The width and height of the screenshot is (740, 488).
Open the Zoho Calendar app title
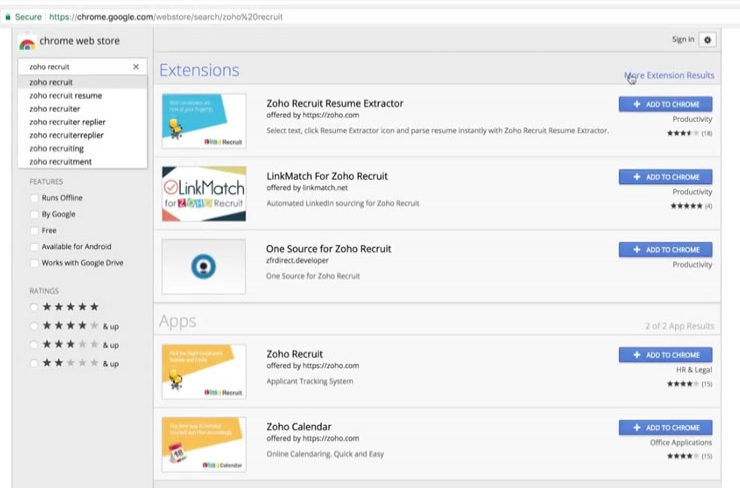[299, 427]
